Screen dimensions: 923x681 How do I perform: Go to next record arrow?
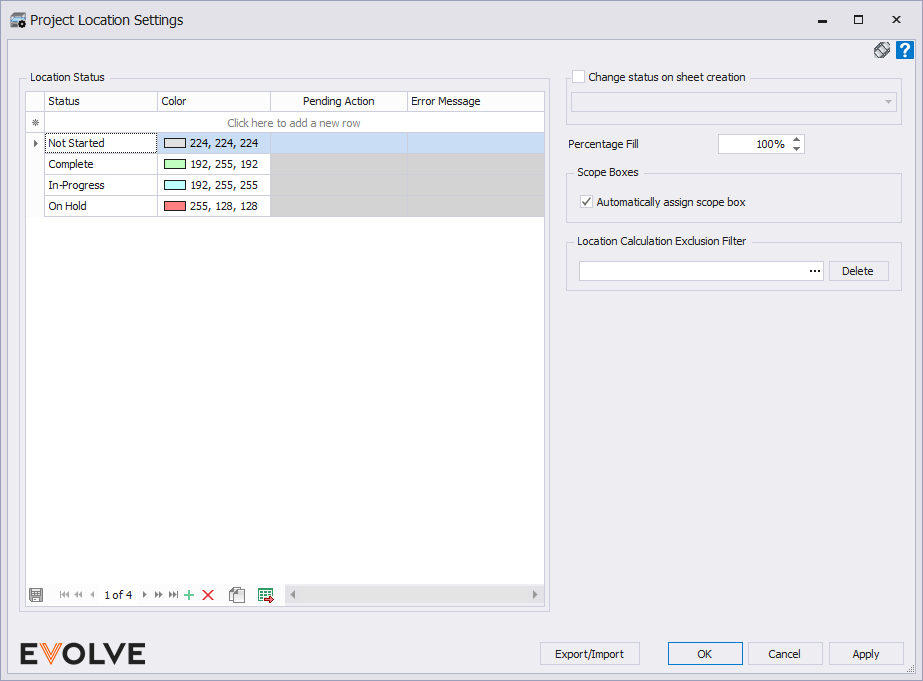pyautogui.click(x=144, y=594)
